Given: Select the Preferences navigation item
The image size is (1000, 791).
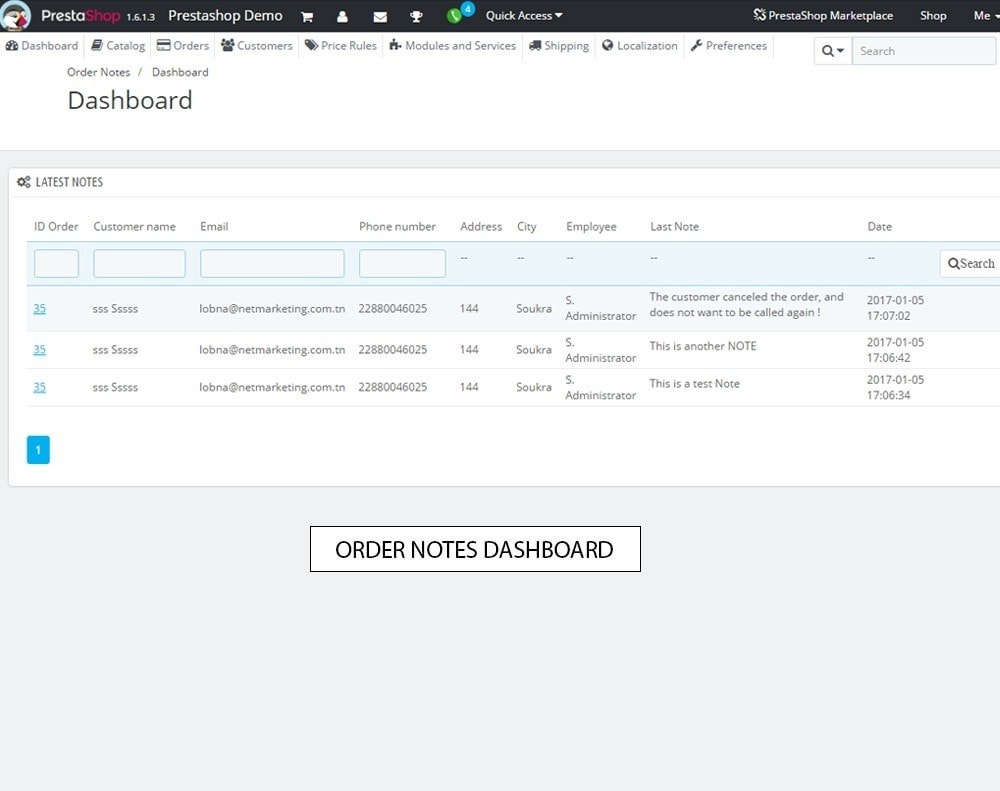Looking at the screenshot, I should click(x=729, y=45).
